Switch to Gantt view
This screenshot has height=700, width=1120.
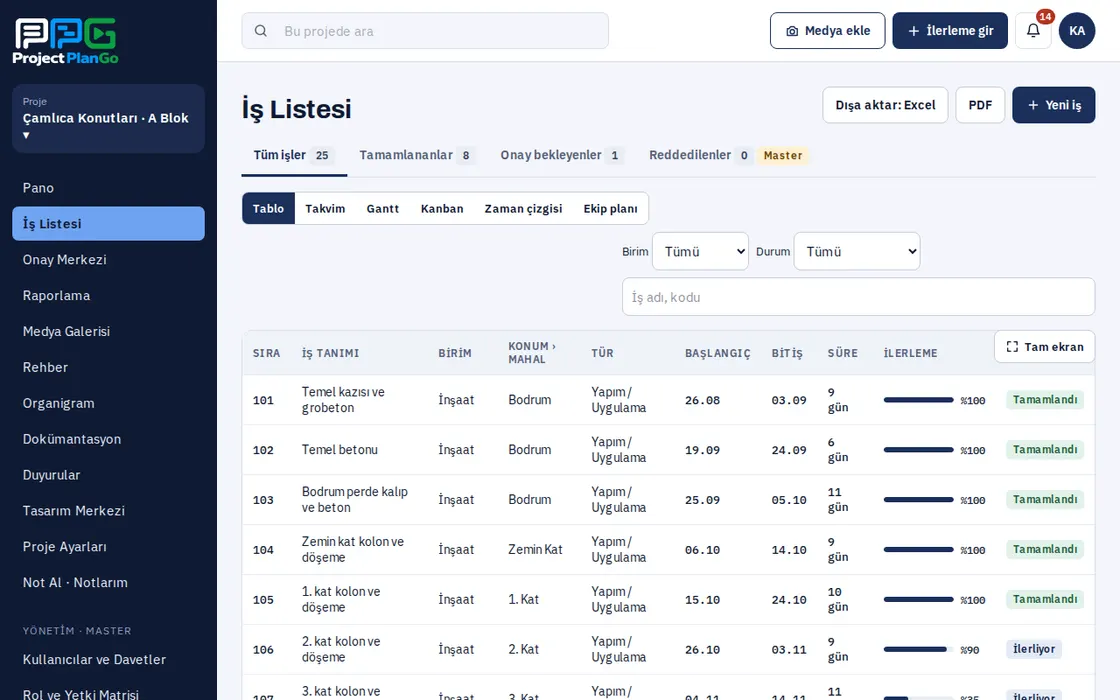[x=383, y=209]
